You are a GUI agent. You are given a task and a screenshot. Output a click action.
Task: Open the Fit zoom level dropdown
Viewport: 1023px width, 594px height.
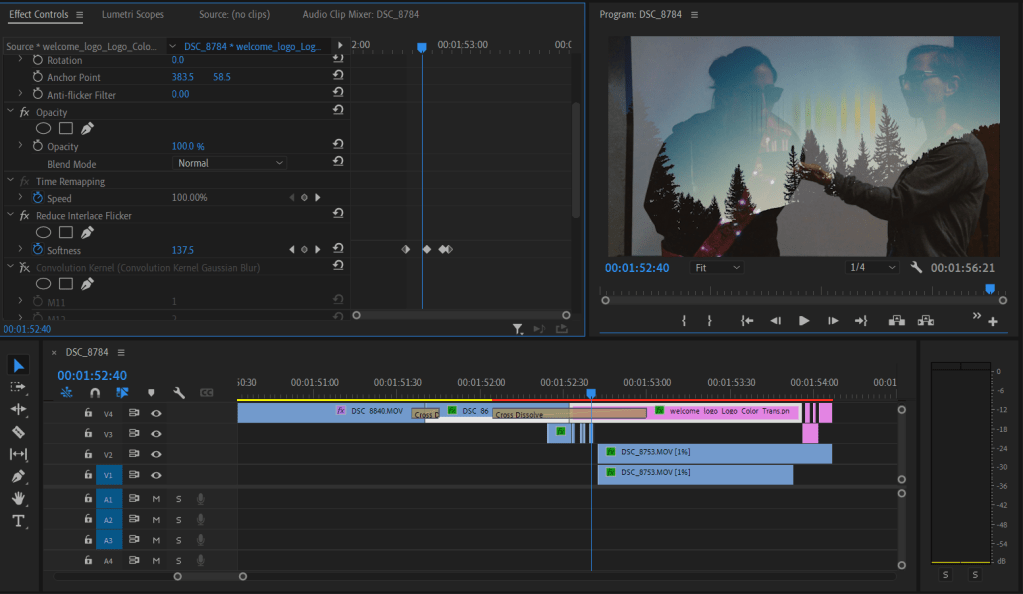(x=717, y=268)
